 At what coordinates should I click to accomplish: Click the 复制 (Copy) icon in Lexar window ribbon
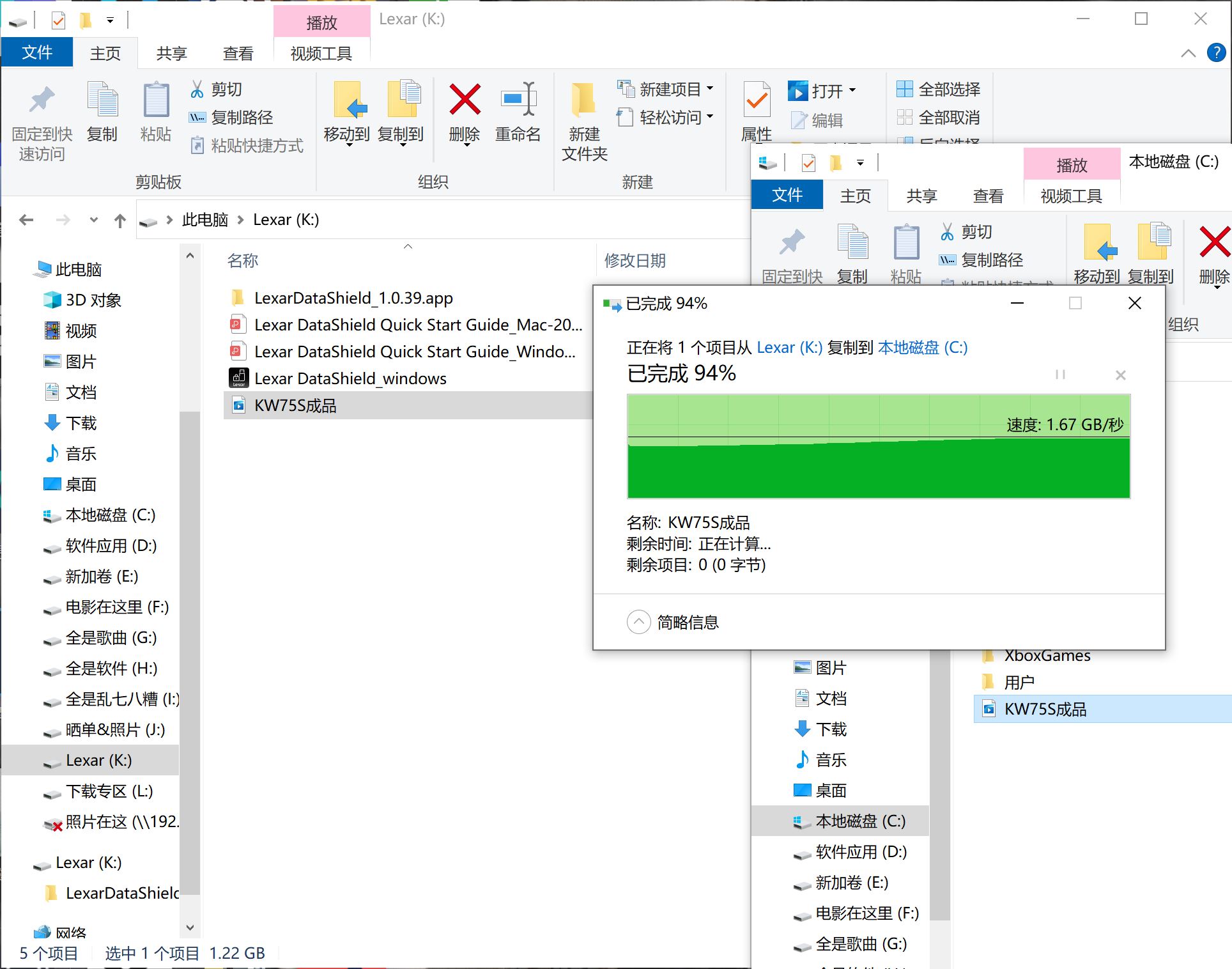(102, 100)
